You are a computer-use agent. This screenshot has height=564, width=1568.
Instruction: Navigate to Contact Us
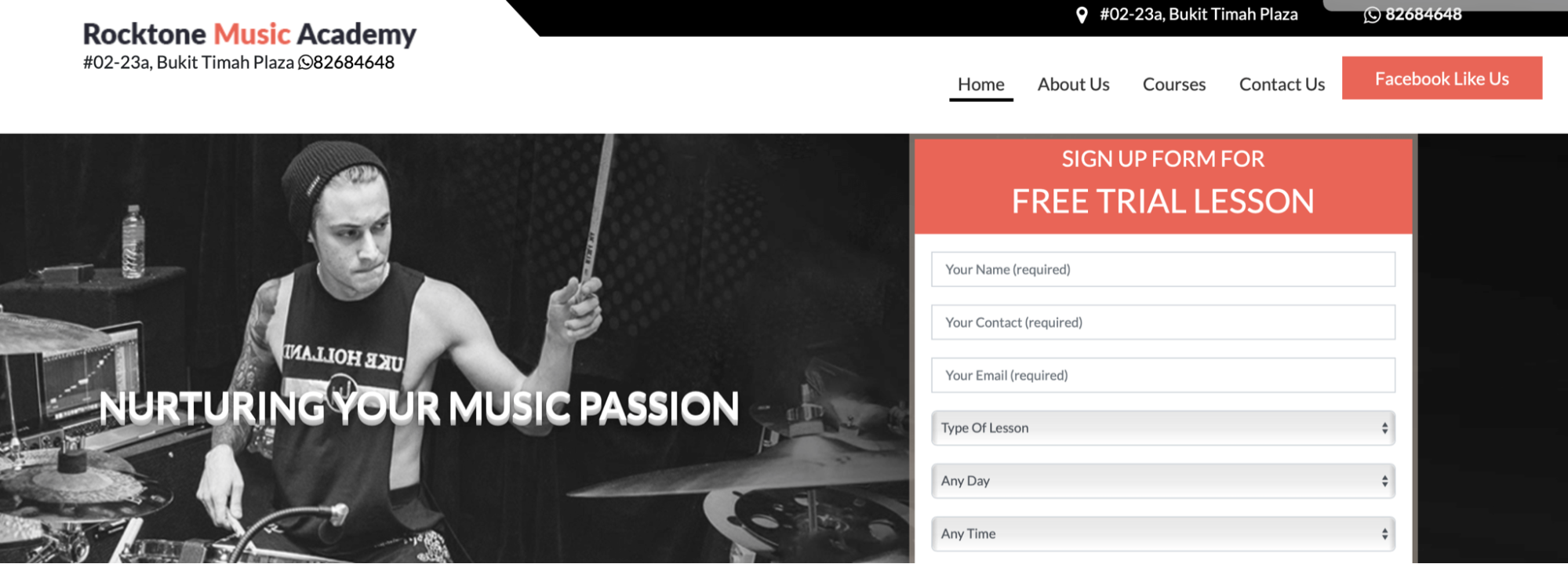(x=1282, y=84)
